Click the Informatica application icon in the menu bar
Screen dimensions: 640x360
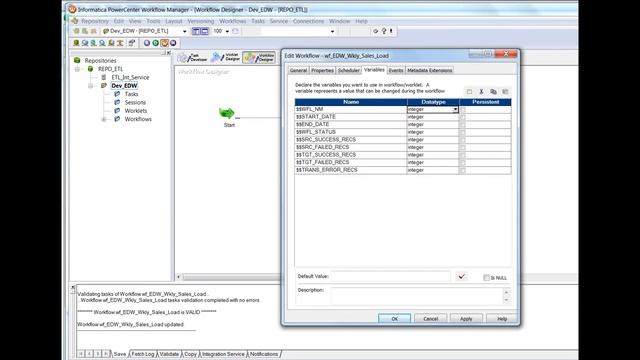pyautogui.click(x=75, y=21)
